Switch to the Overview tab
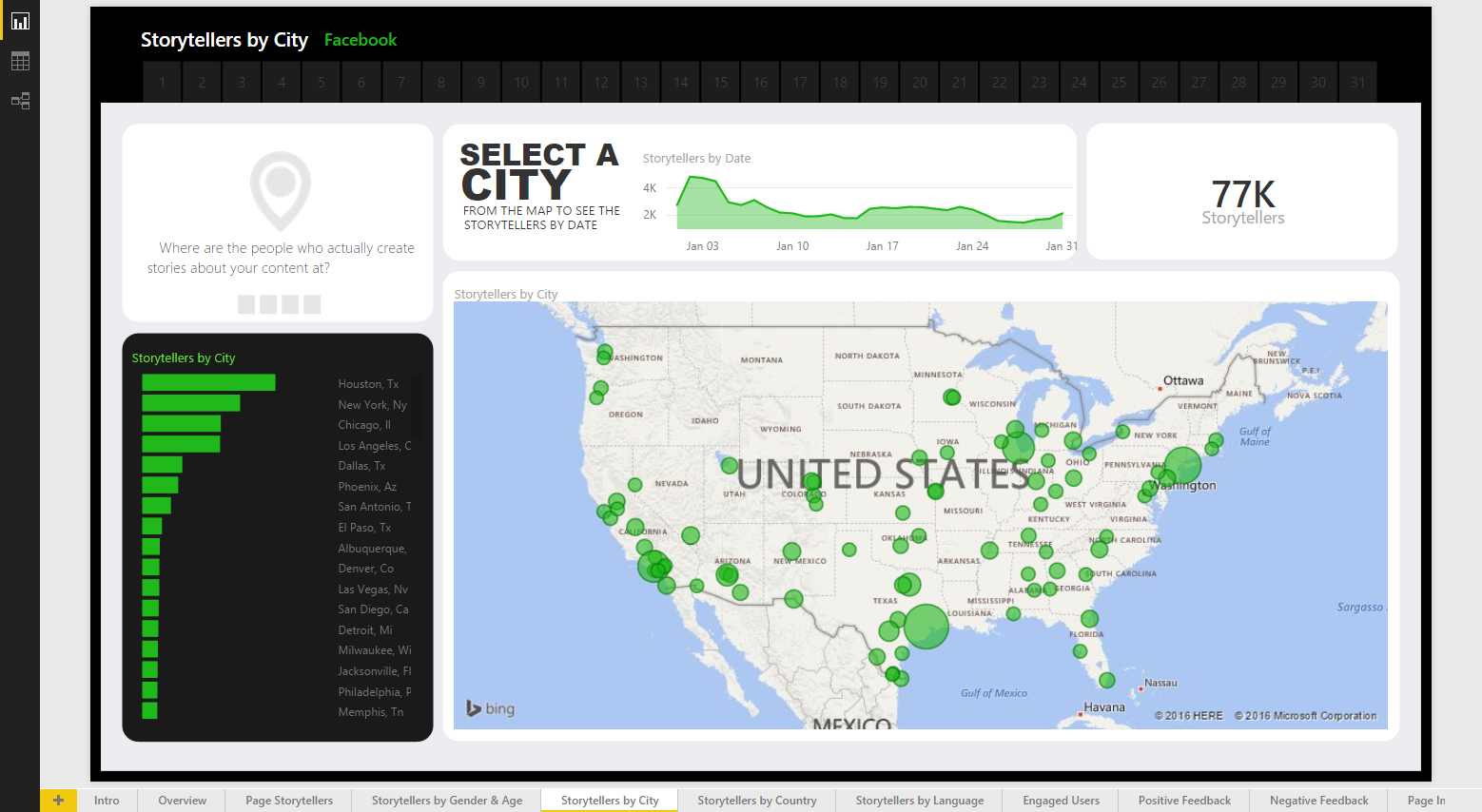 point(182,801)
